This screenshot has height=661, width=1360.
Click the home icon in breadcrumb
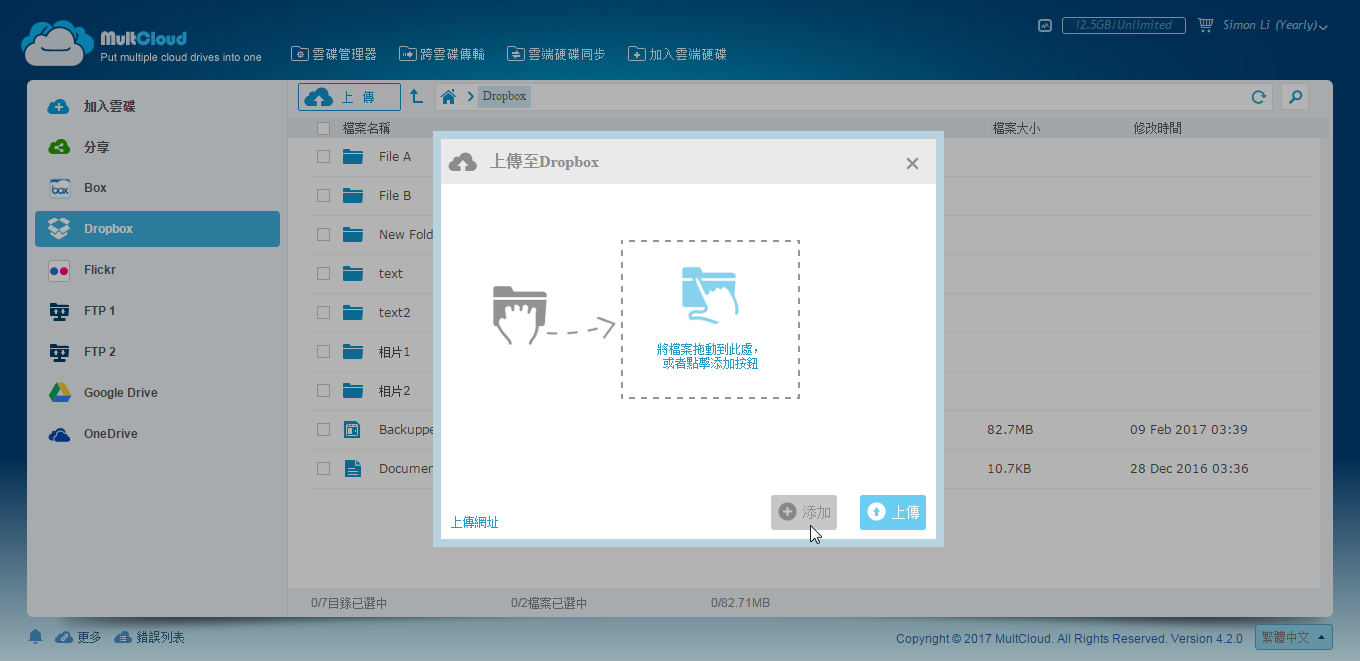449,97
